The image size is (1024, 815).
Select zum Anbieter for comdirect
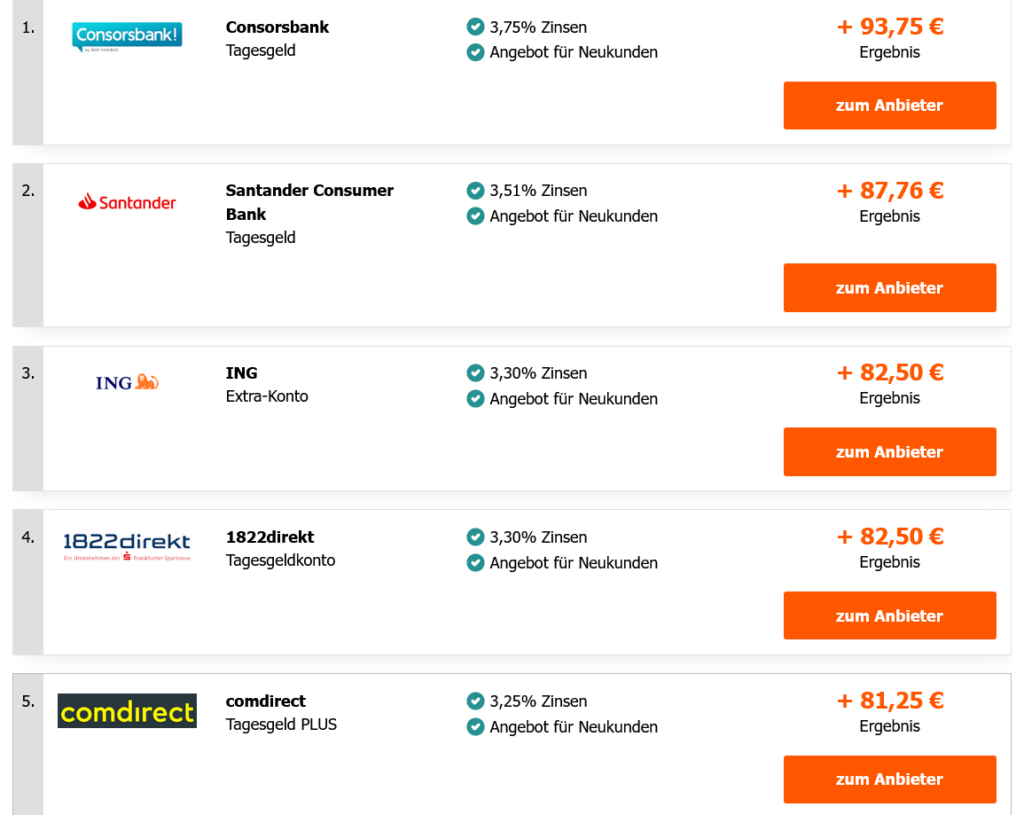click(889, 779)
